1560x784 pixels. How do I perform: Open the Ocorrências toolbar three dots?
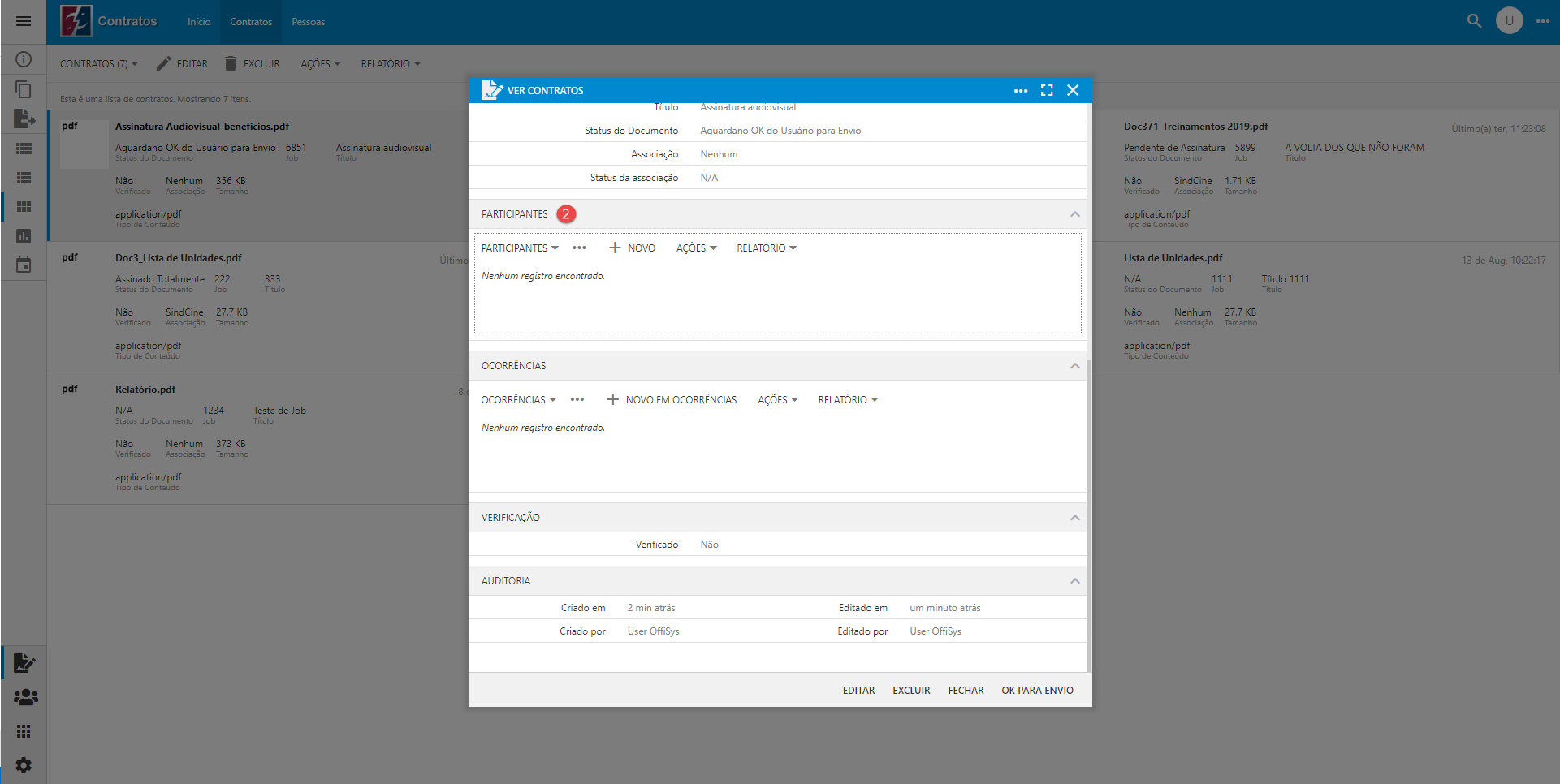pos(577,399)
